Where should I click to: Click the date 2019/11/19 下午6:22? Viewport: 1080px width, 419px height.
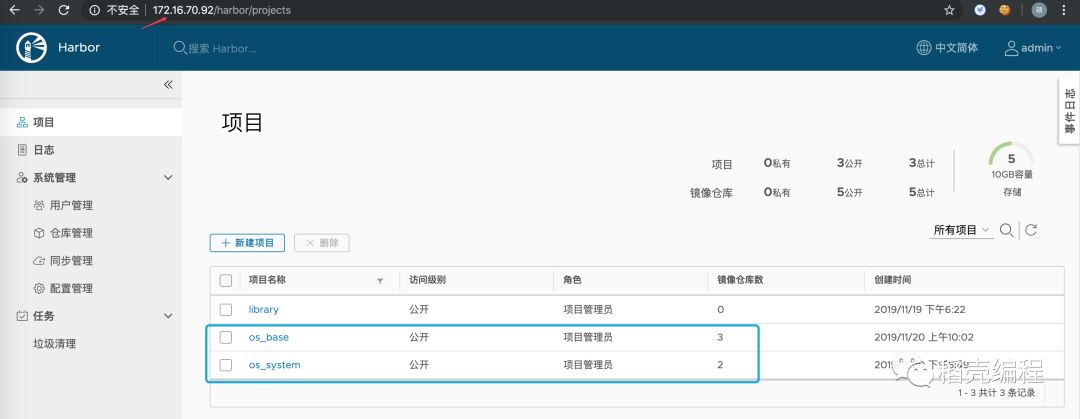(920, 309)
